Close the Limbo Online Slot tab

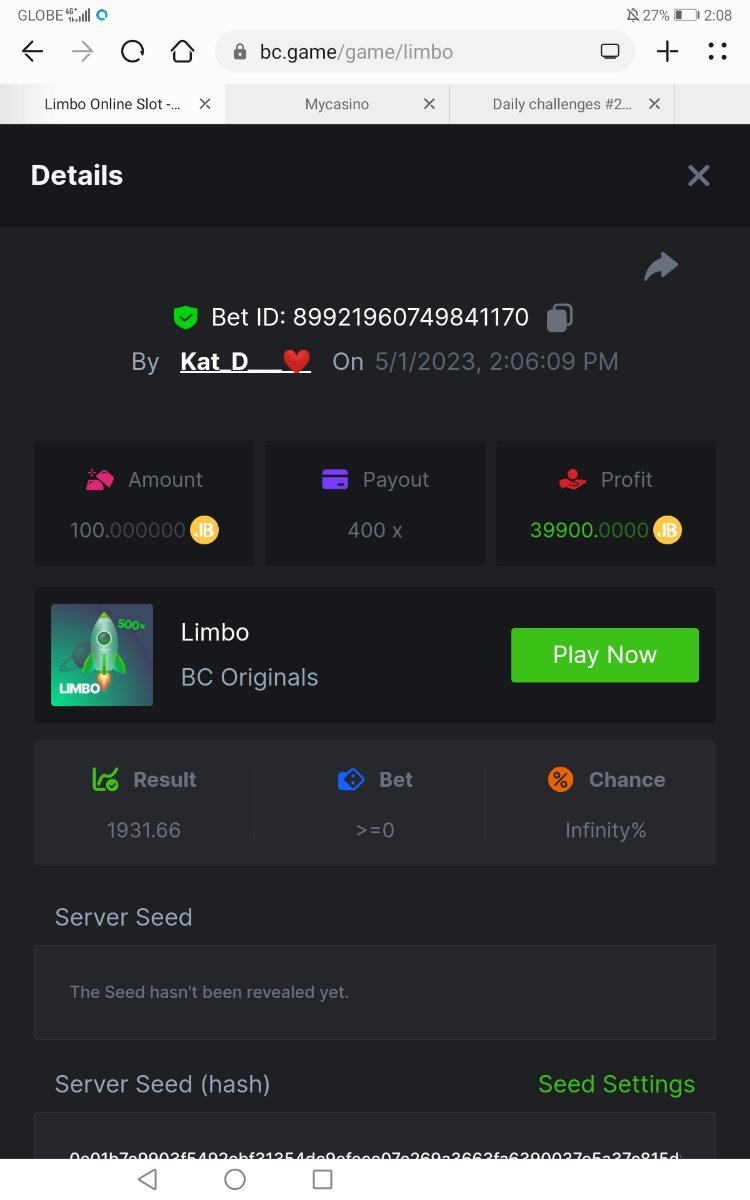205,104
